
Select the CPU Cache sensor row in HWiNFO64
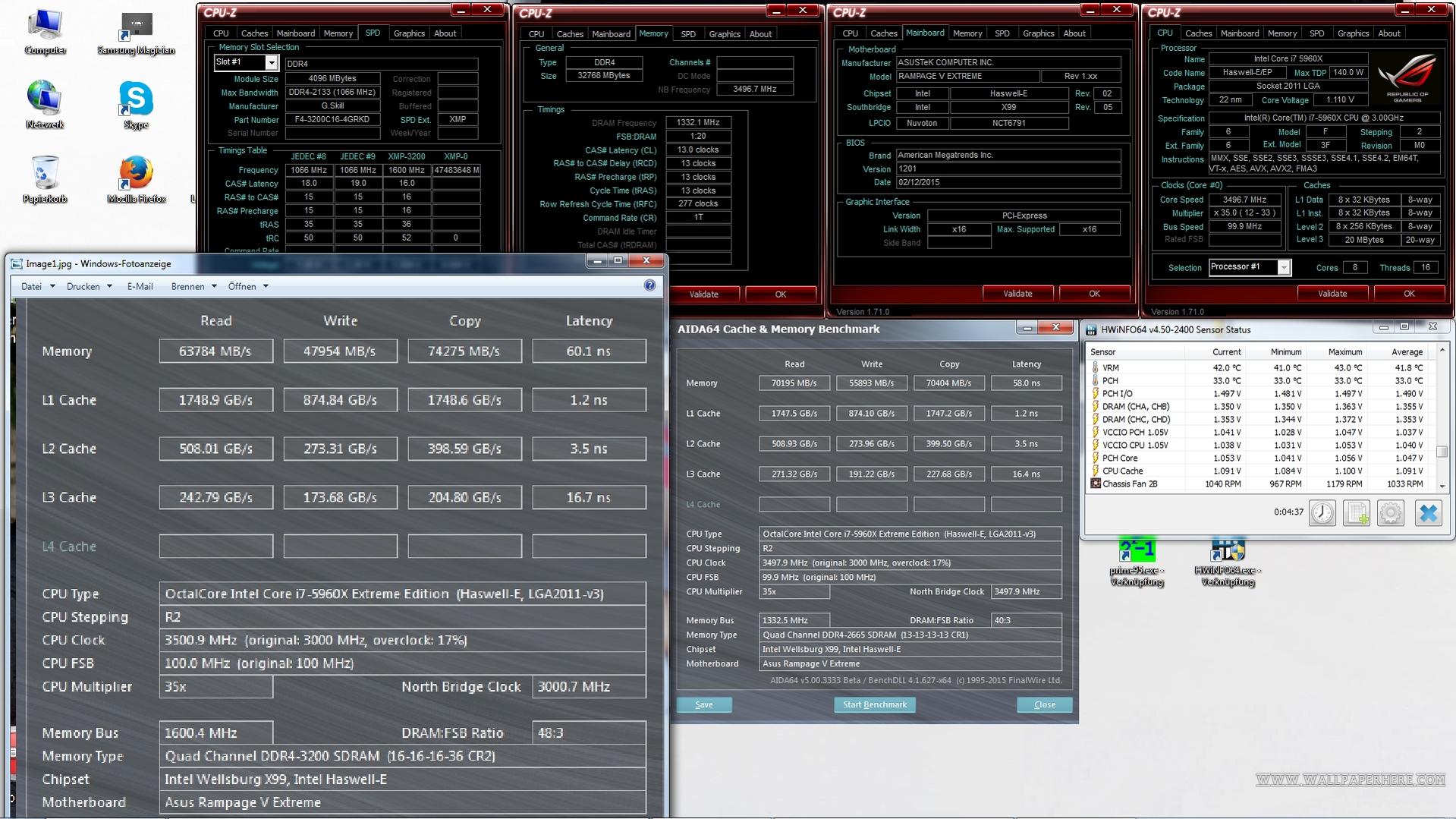click(1261, 471)
